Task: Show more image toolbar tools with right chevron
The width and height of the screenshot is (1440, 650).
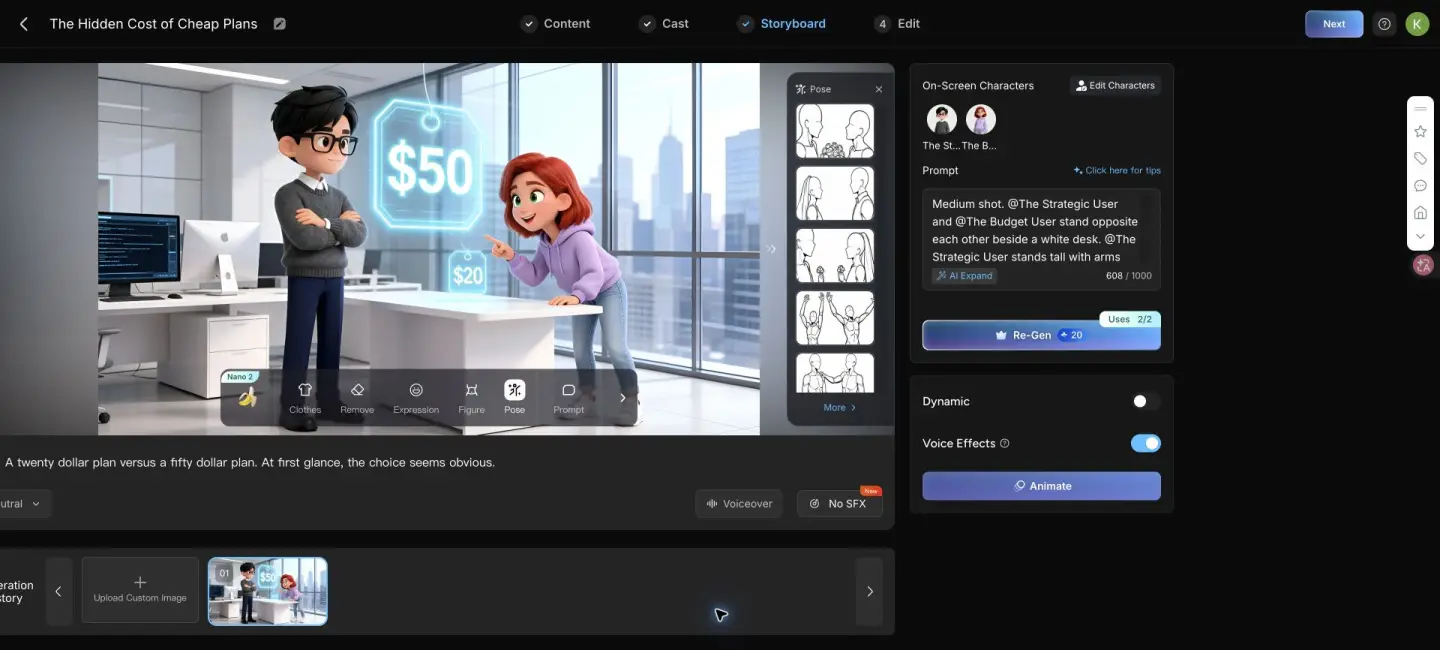Action: click(622, 397)
